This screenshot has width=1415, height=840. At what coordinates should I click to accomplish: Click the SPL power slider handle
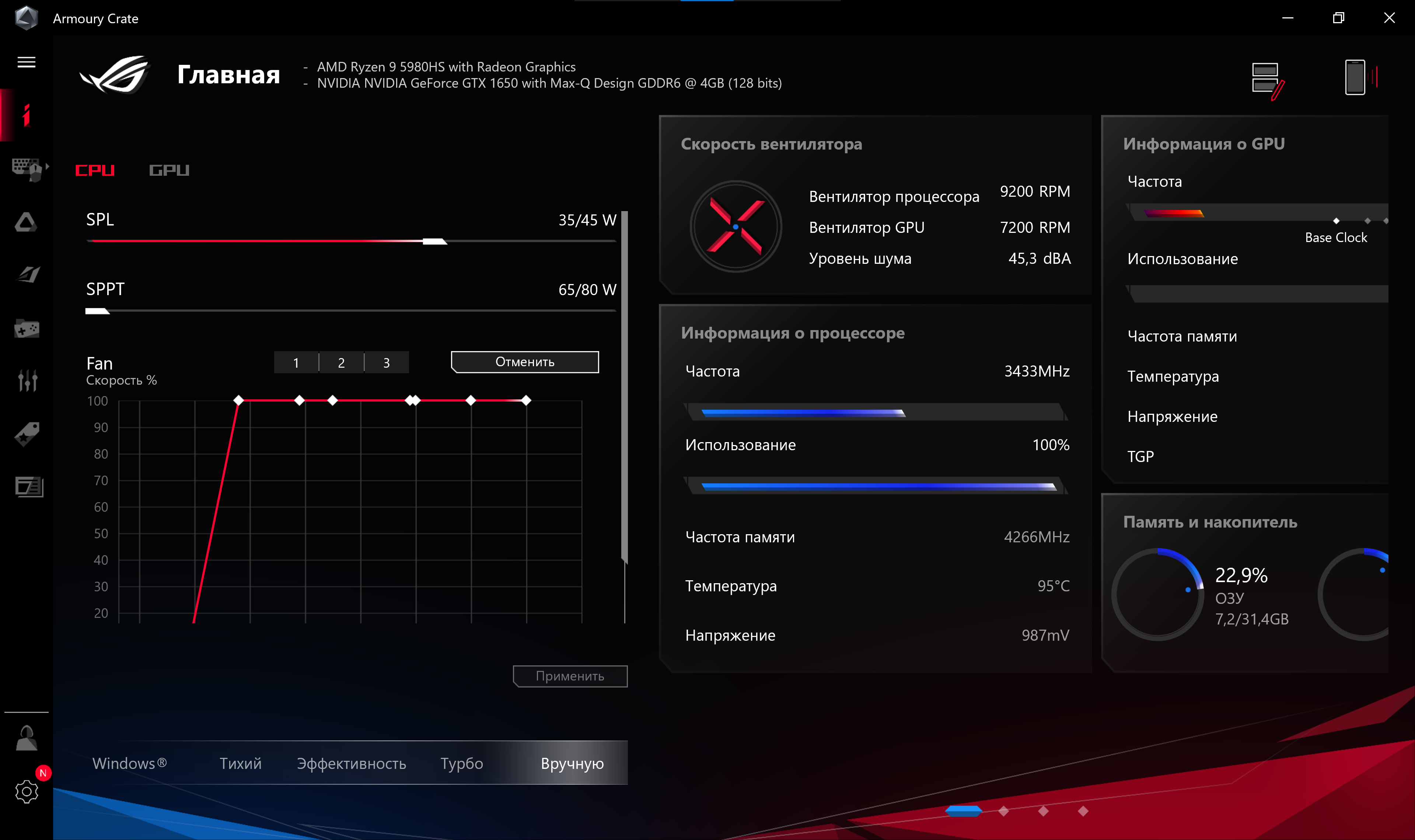435,242
